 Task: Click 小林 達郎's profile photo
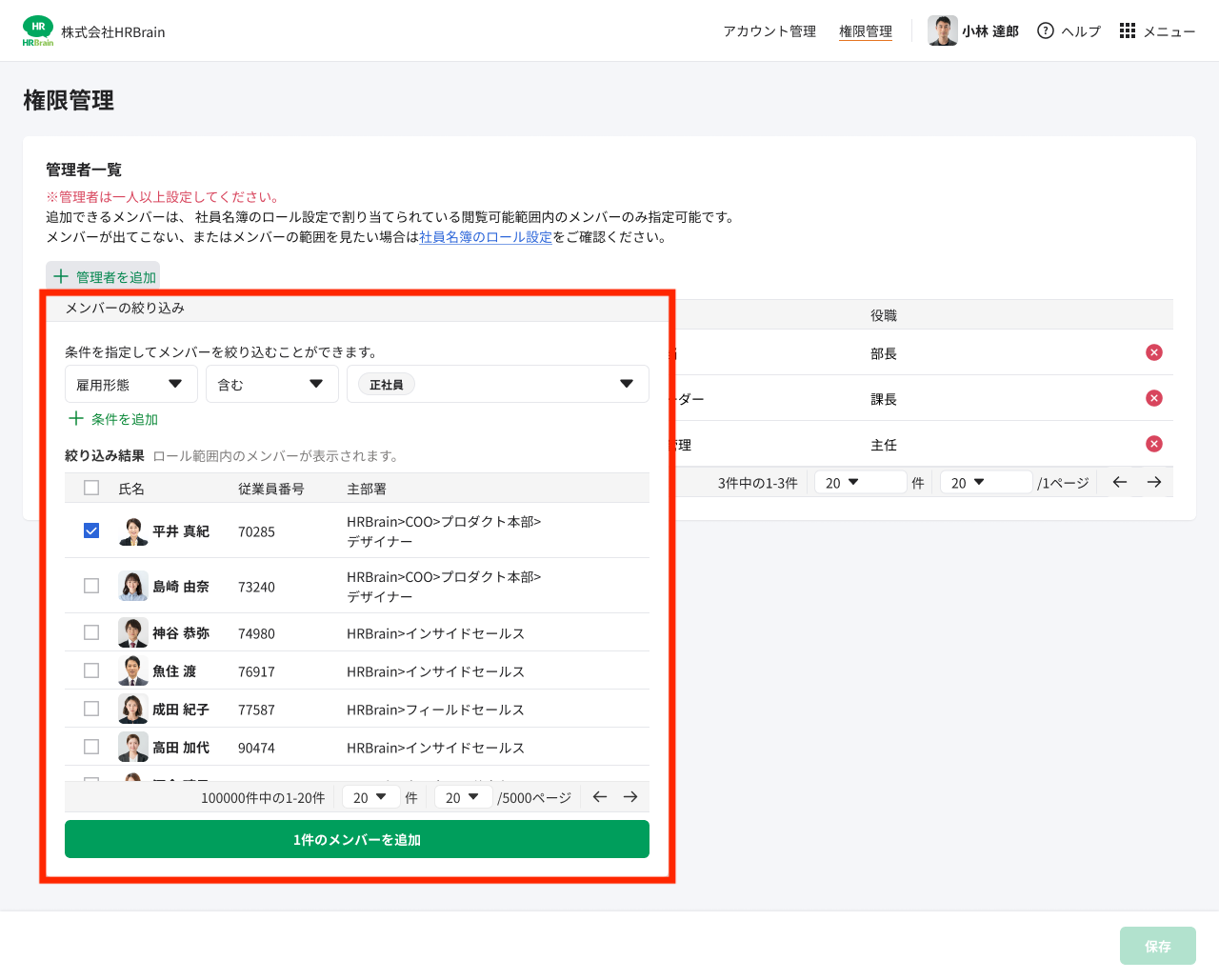(942, 30)
